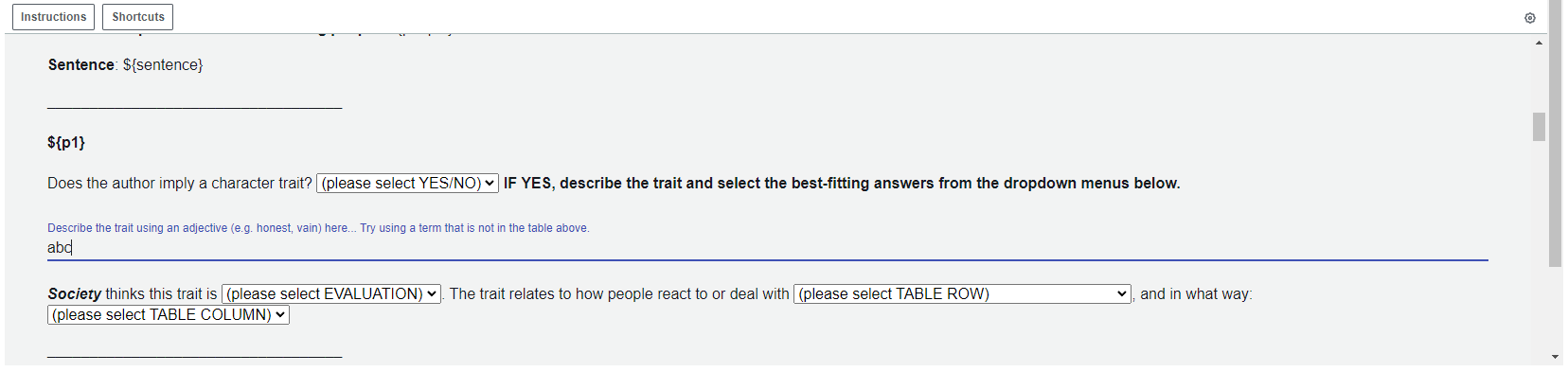
Task: Click the 'and in what way' text
Action: click(x=1196, y=294)
